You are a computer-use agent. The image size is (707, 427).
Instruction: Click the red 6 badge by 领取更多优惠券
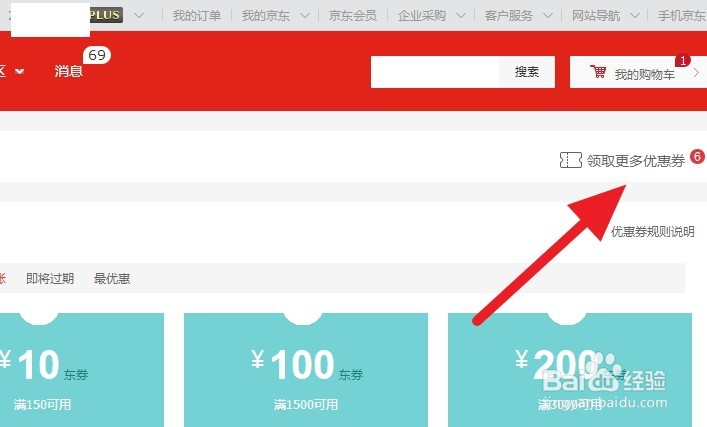pos(697,156)
